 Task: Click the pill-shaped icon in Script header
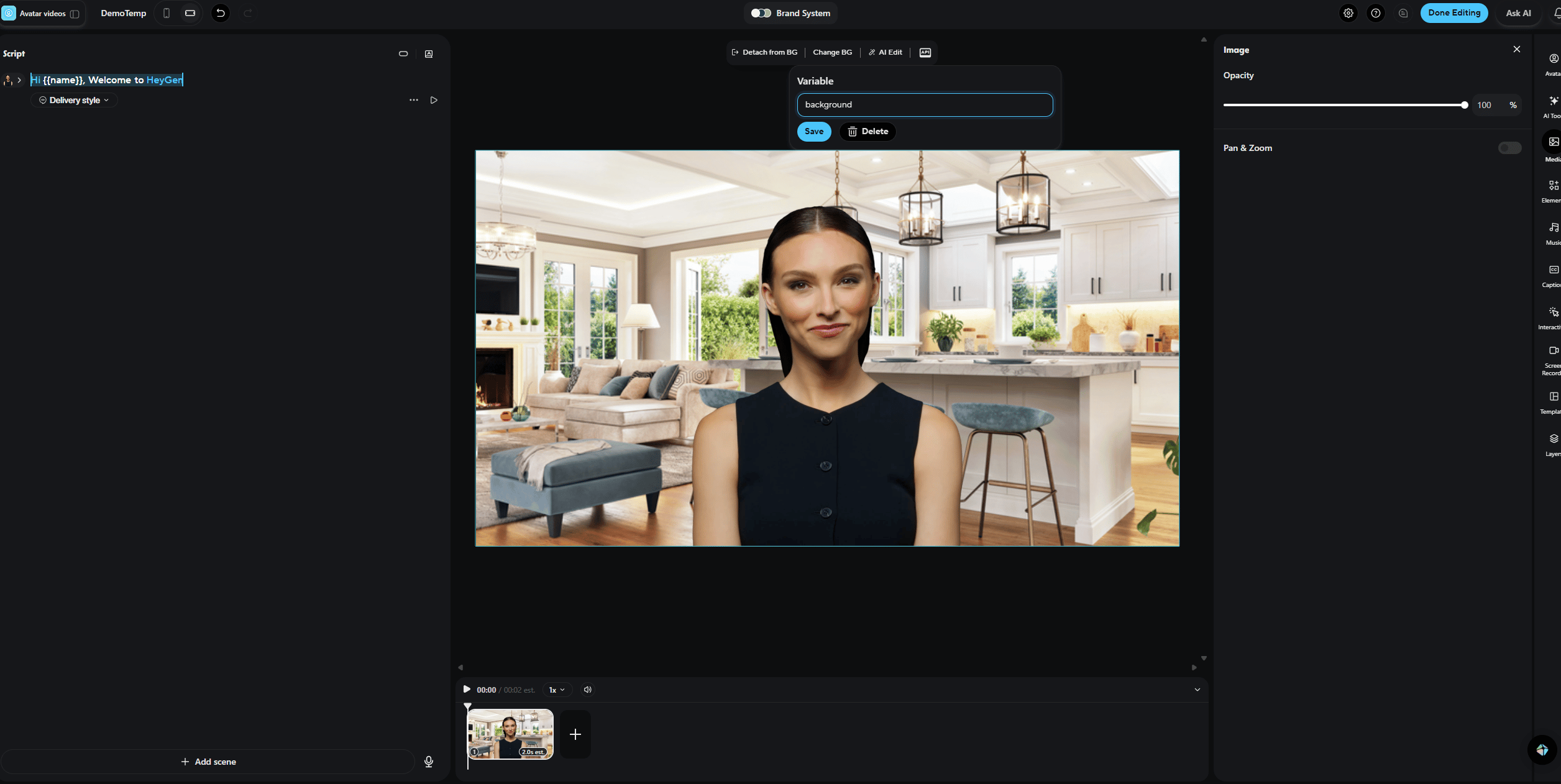point(403,54)
